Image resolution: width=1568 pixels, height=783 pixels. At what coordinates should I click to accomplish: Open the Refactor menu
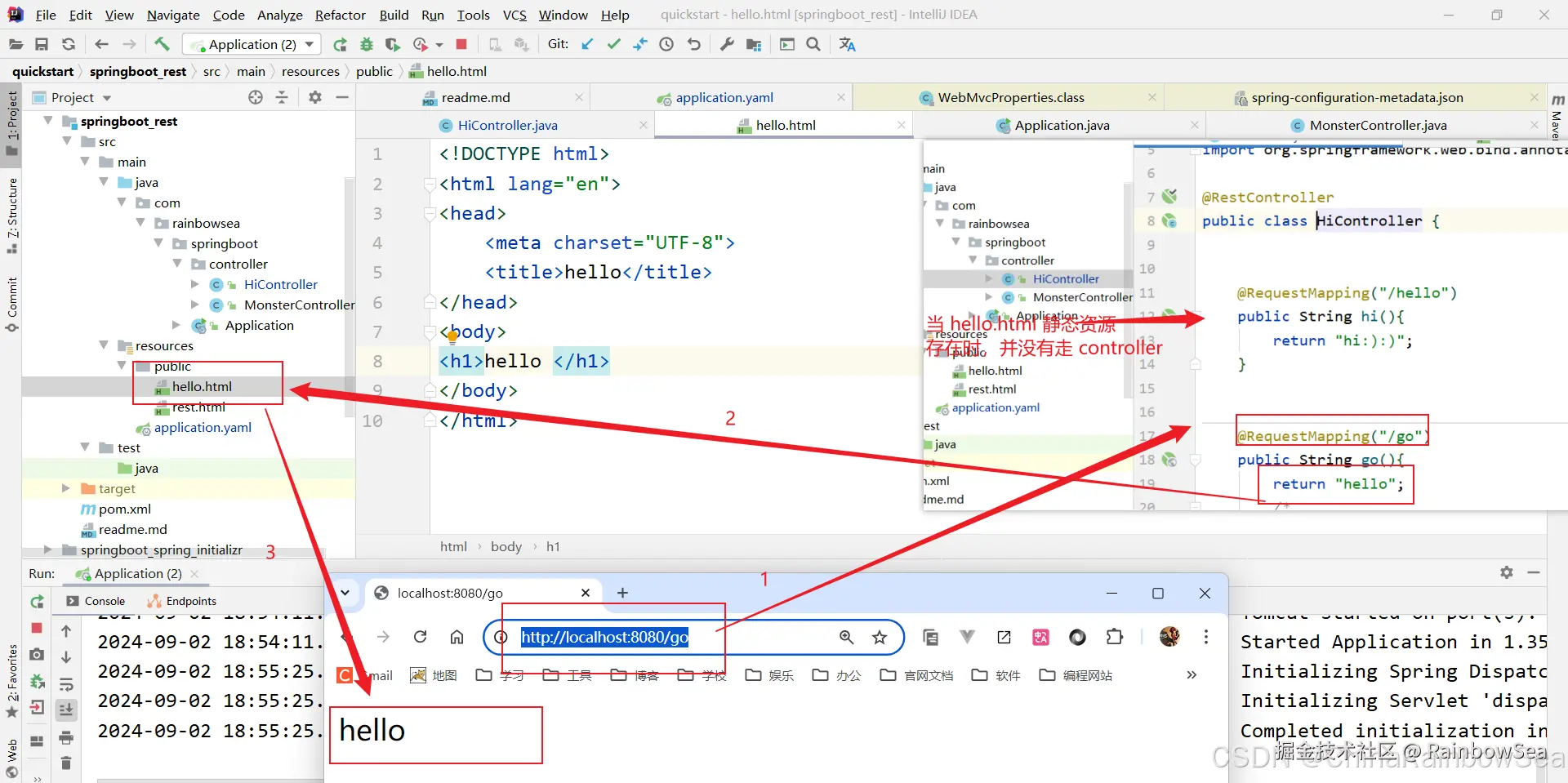pyautogui.click(x=341, y=15)
